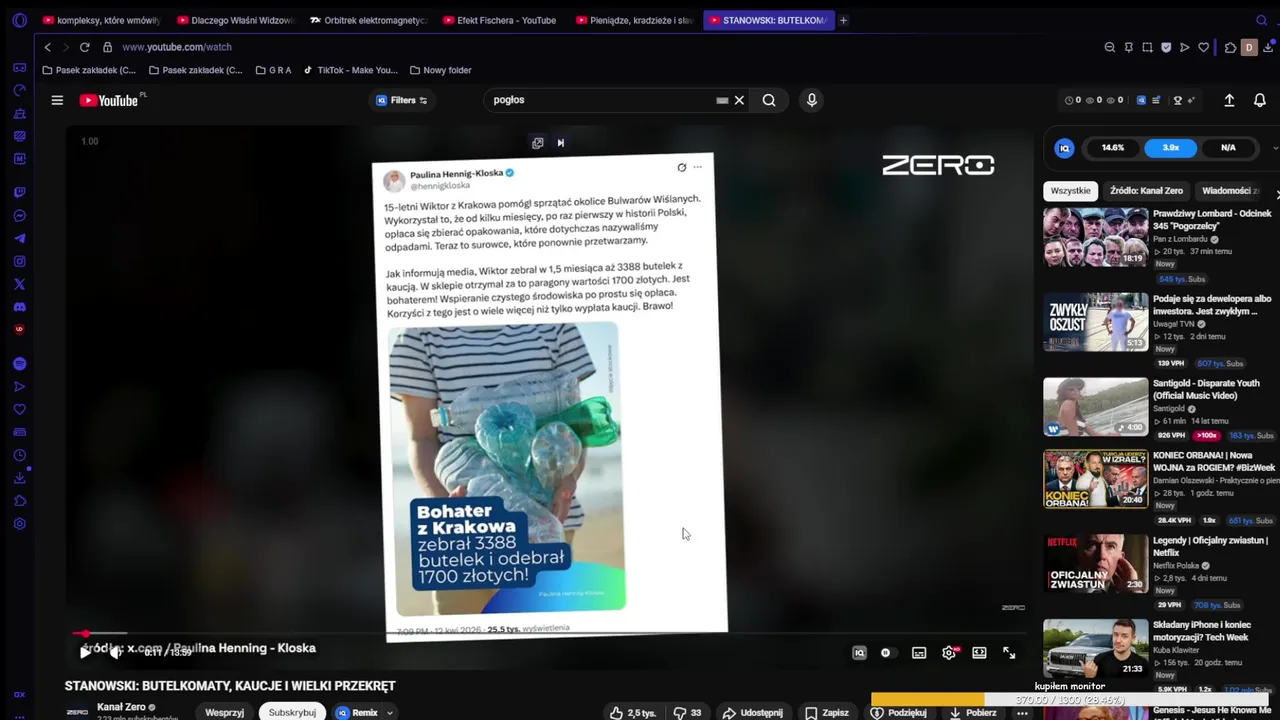Go back to the previous page

coord(47,47)
